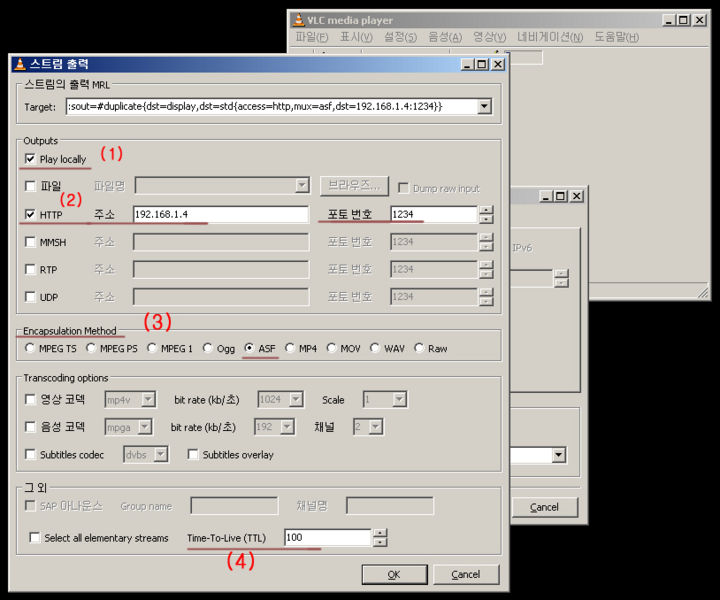This screenshot has height=600, width=720.
Task: Select Raw encapsulation
Action: pyautogui.click(x=419, y=348)
